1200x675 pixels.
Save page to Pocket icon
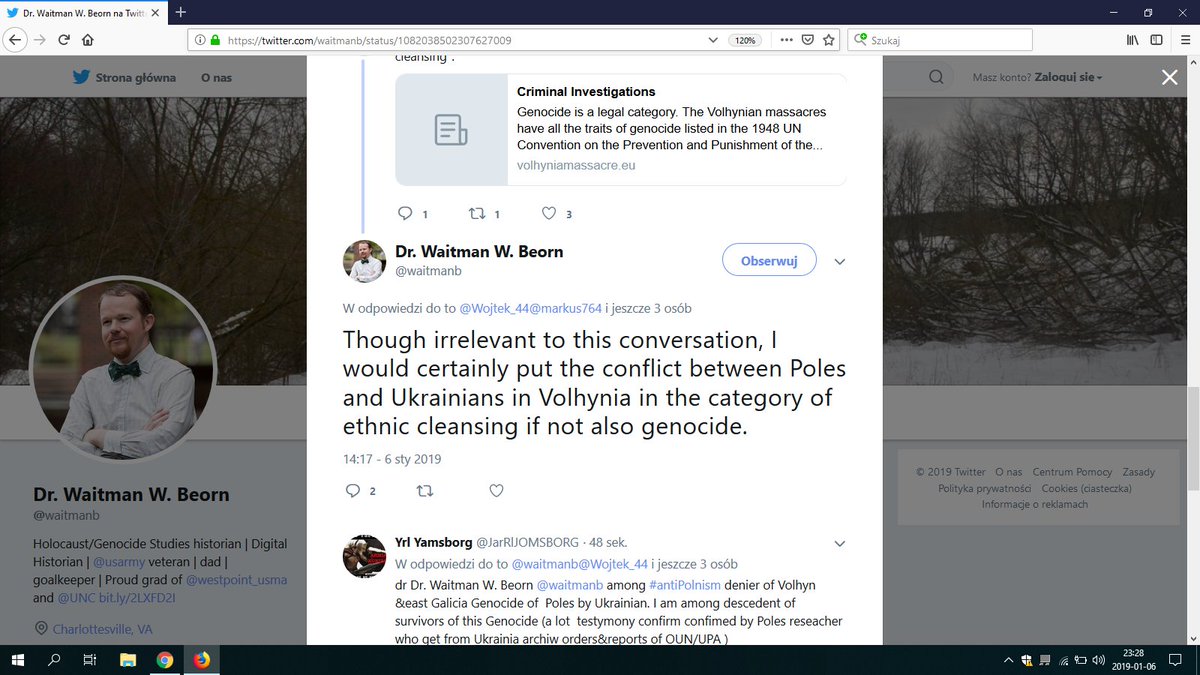tap(807, 40)
